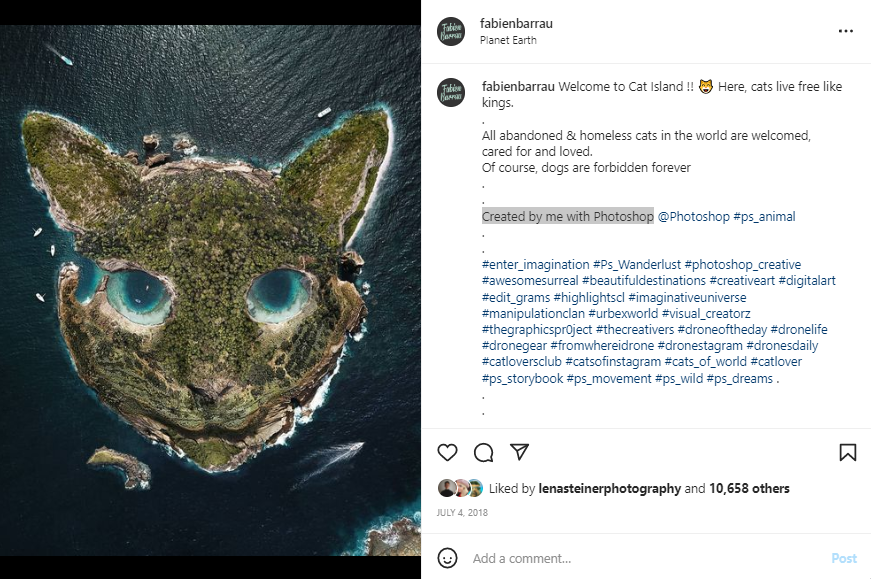Click the Cat Island photo
The height and width of the screenshot is (579, 871).
(210, 290)
